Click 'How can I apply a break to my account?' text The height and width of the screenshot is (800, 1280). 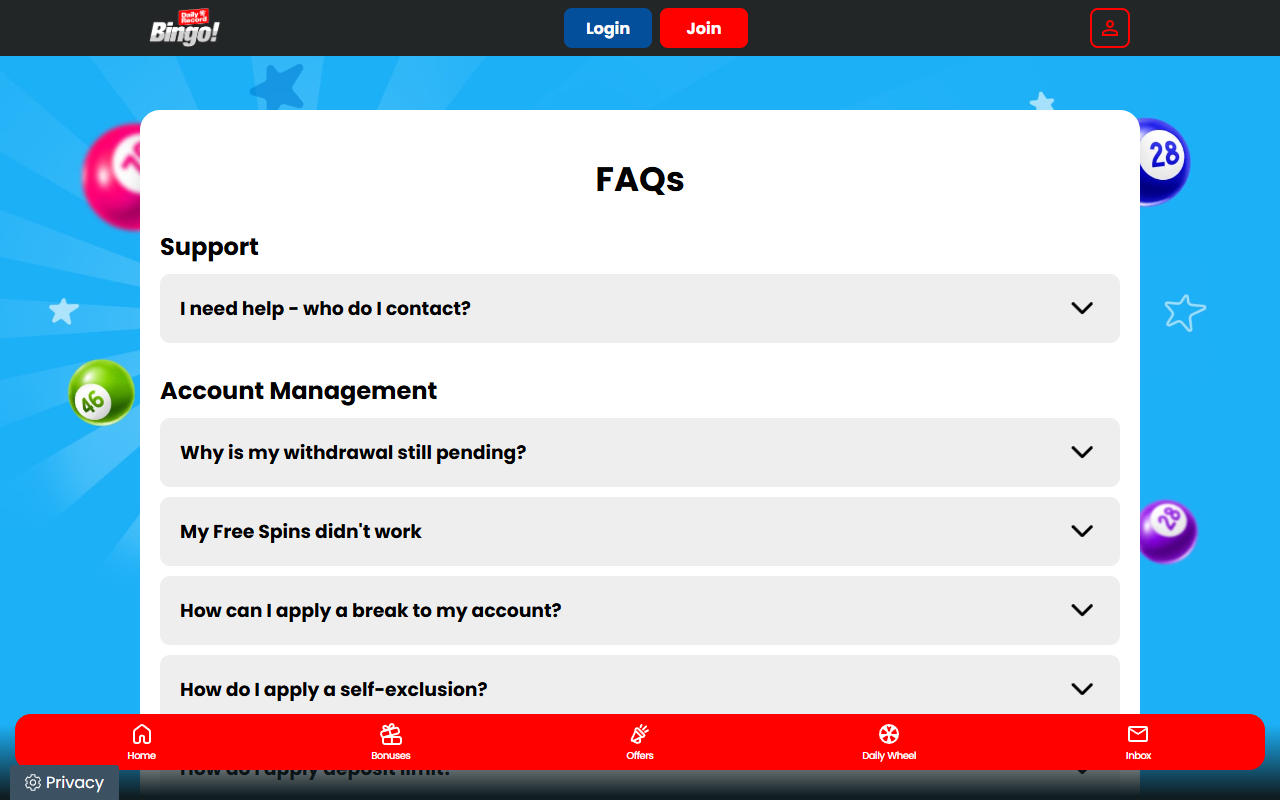tap(371, 610)
